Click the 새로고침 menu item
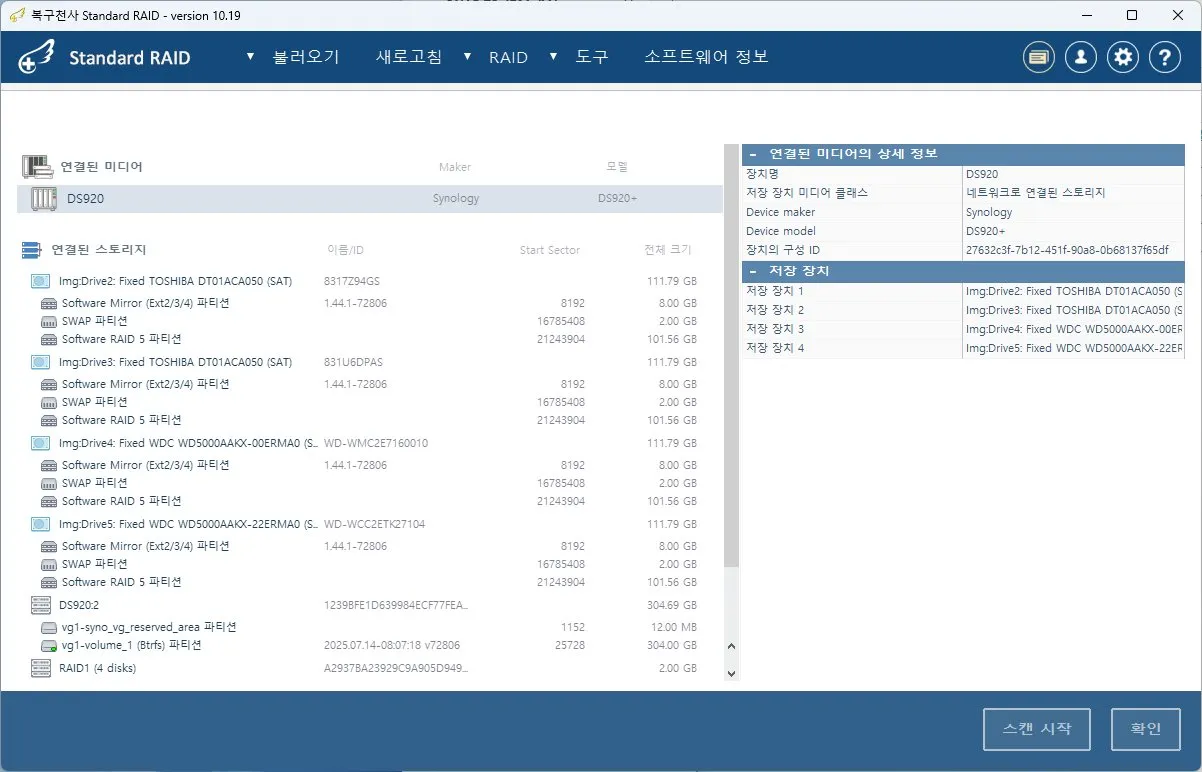 click(408, 57)
